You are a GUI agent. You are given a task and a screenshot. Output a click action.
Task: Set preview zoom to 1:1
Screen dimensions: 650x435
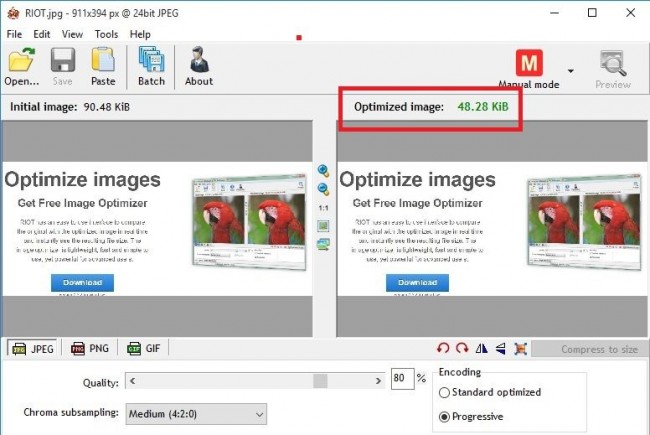(324, 207)
